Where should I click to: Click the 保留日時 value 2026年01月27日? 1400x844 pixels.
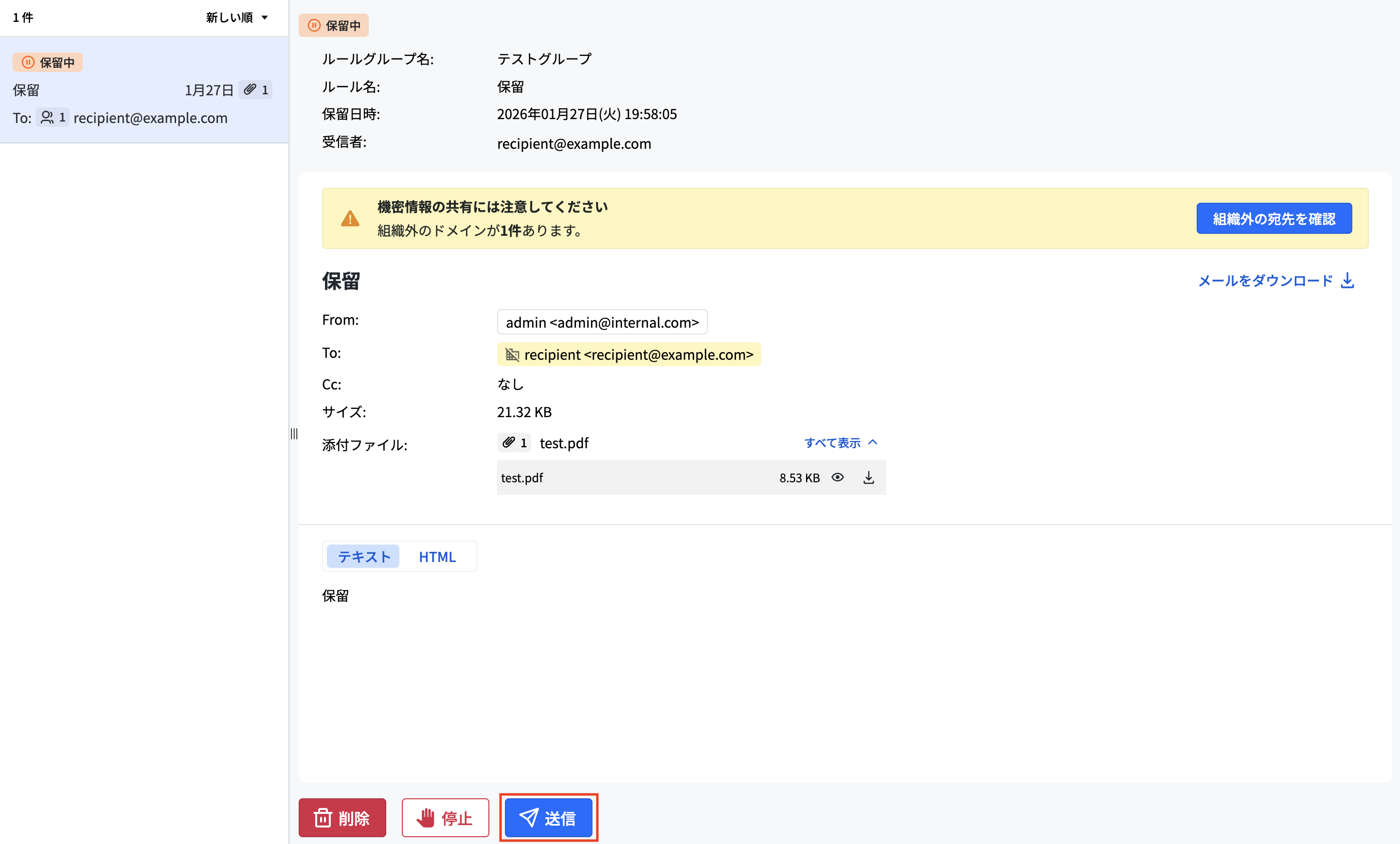[587, 114]
